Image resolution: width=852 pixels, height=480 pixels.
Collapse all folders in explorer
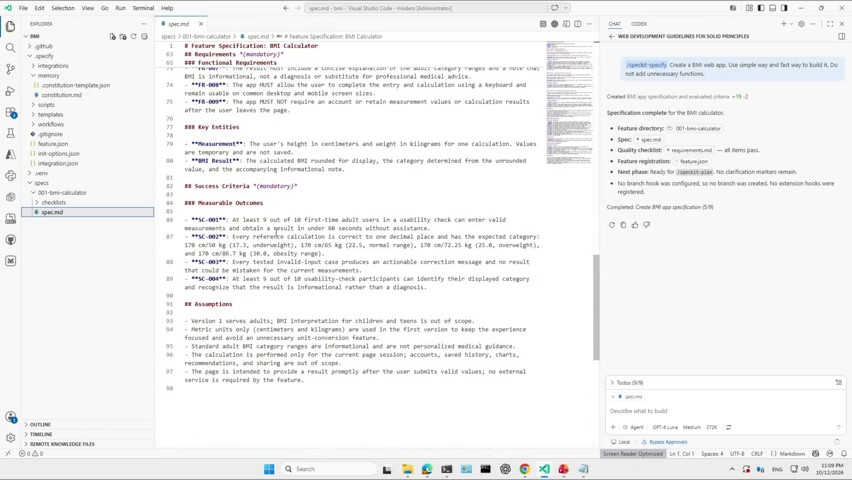[144, 36]
